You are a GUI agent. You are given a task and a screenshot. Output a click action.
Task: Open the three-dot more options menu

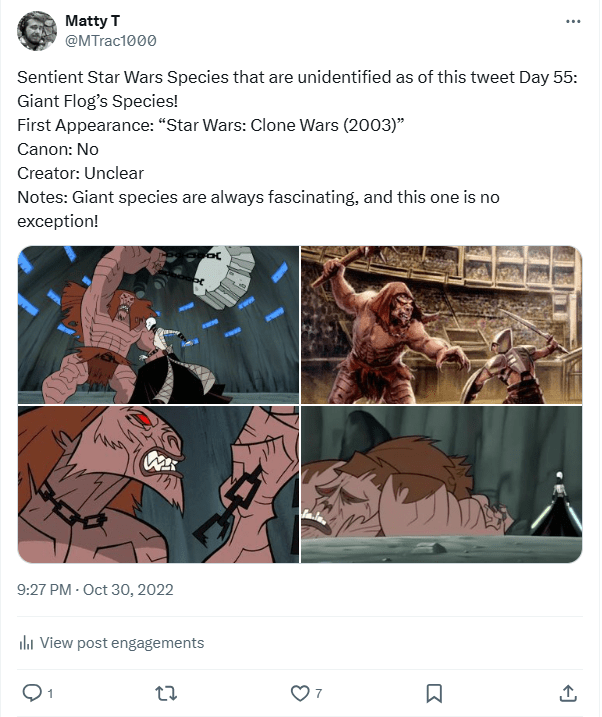click(572, 21)
